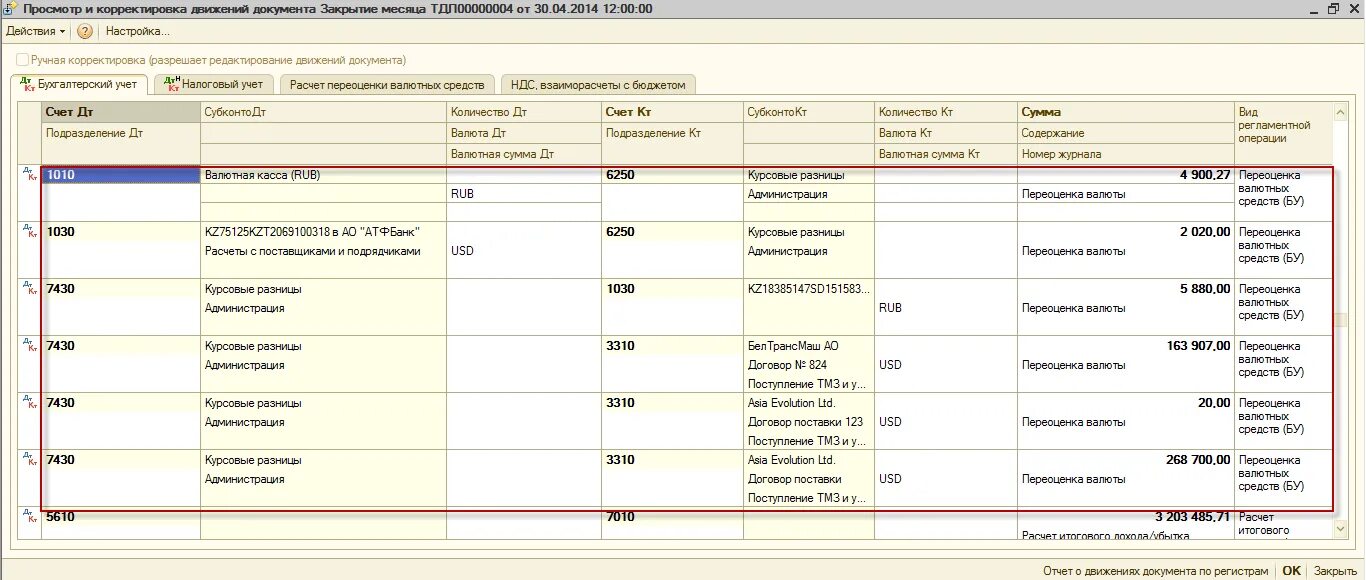Click Дт/Кт icon in row with sum 5 880,00

29,288
